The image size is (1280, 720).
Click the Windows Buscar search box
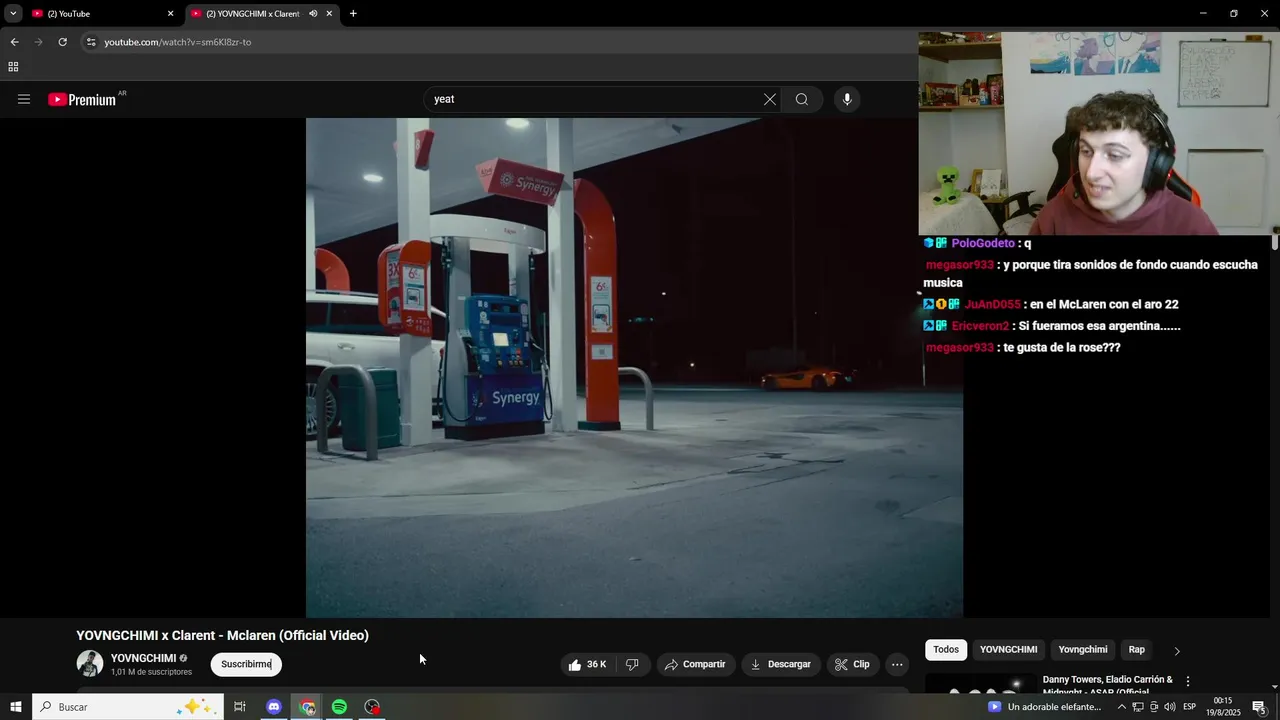(x=127, y=707)
